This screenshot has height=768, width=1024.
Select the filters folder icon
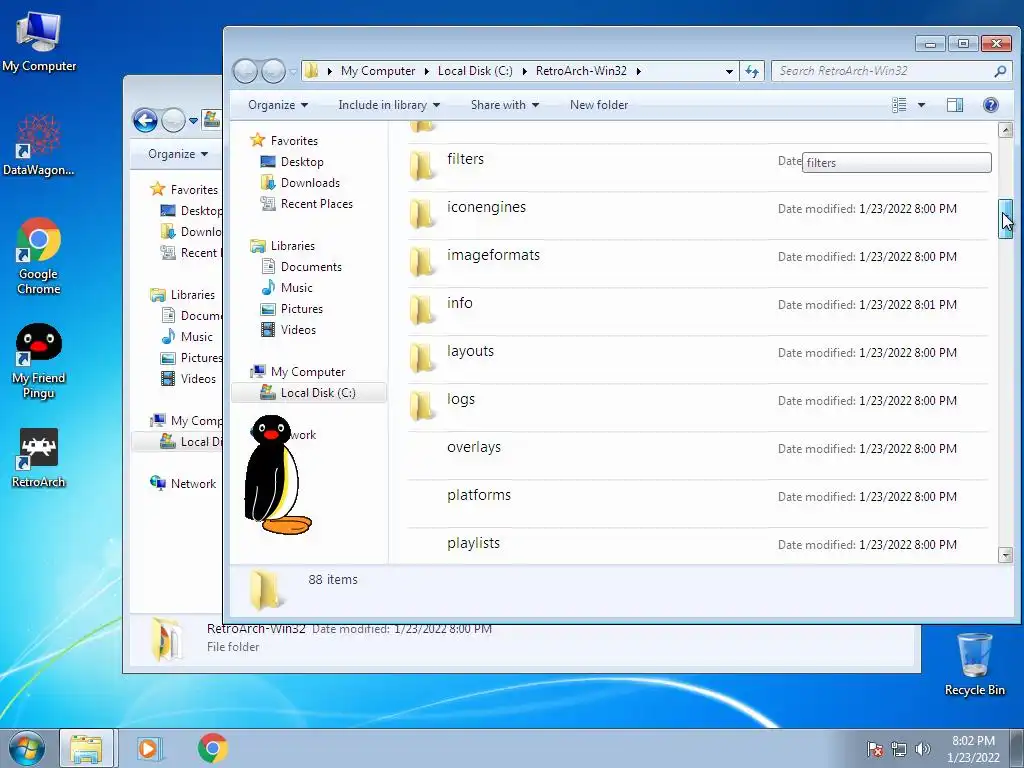click(x=422, y=166)
